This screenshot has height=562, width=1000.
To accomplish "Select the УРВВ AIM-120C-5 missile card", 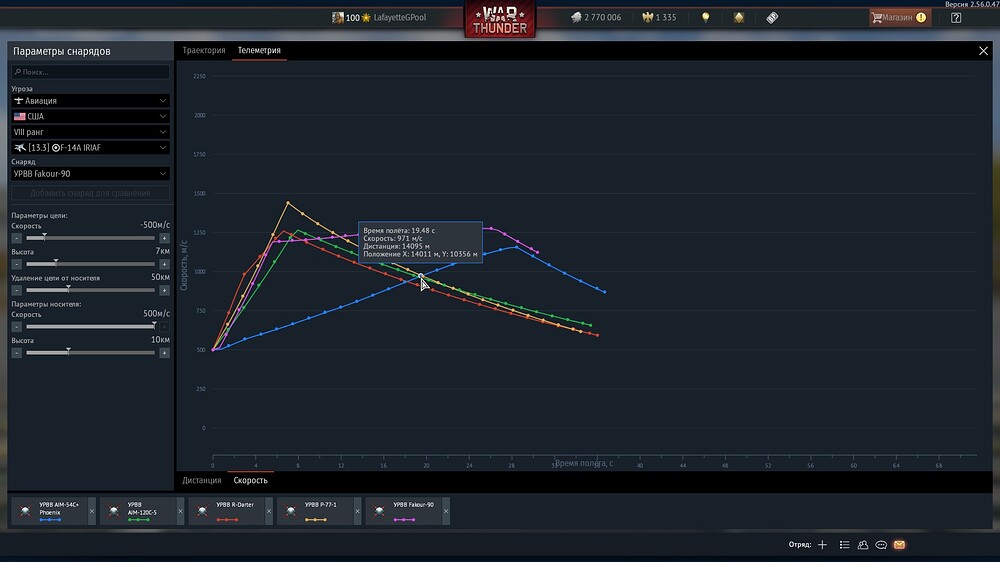I will point(138,511).
